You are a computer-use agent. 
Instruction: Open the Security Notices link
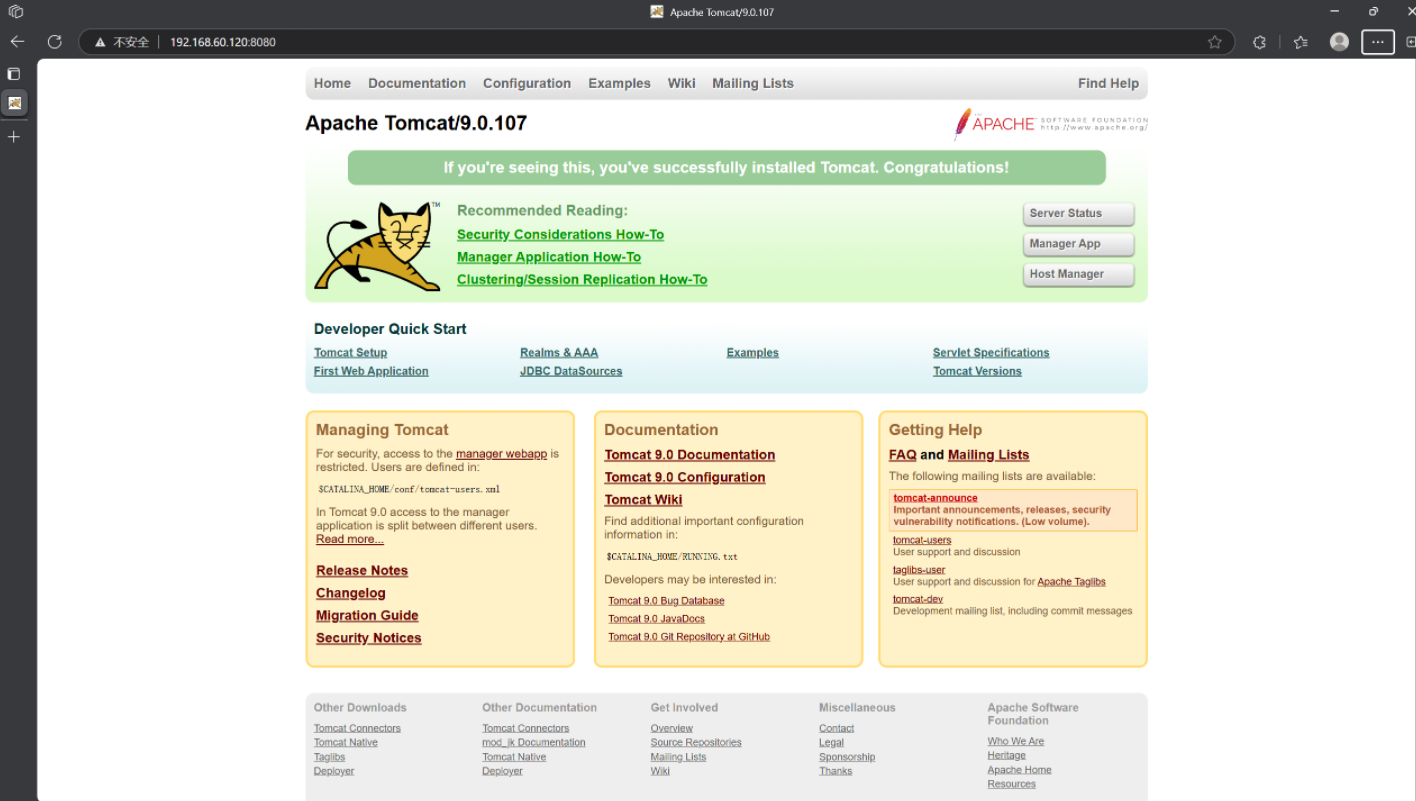pyautogui.click(x=369, y=638)
